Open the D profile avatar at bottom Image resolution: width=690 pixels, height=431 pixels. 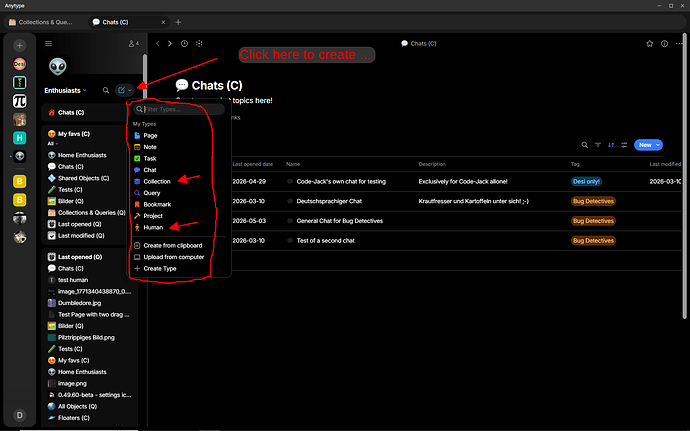click(x=19, y=415)
